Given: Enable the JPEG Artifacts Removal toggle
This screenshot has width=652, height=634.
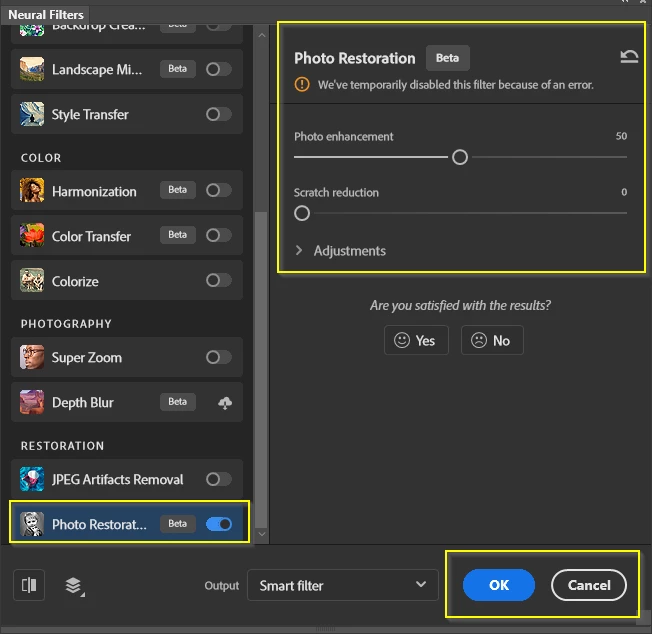Looking at the screenshot, I should pyautogui.click(x=219, y=479).
